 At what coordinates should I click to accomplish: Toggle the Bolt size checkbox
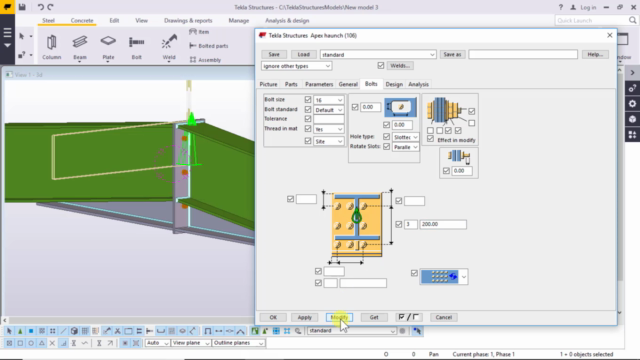tap(308, 100)
